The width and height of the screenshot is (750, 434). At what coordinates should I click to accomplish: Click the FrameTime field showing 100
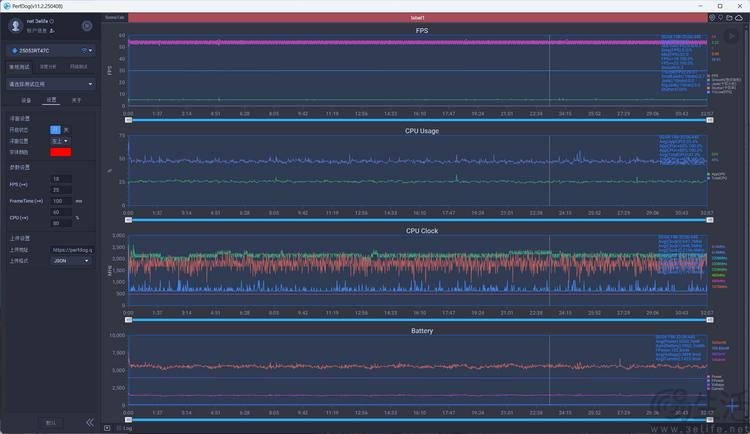(x=61, y=201)
